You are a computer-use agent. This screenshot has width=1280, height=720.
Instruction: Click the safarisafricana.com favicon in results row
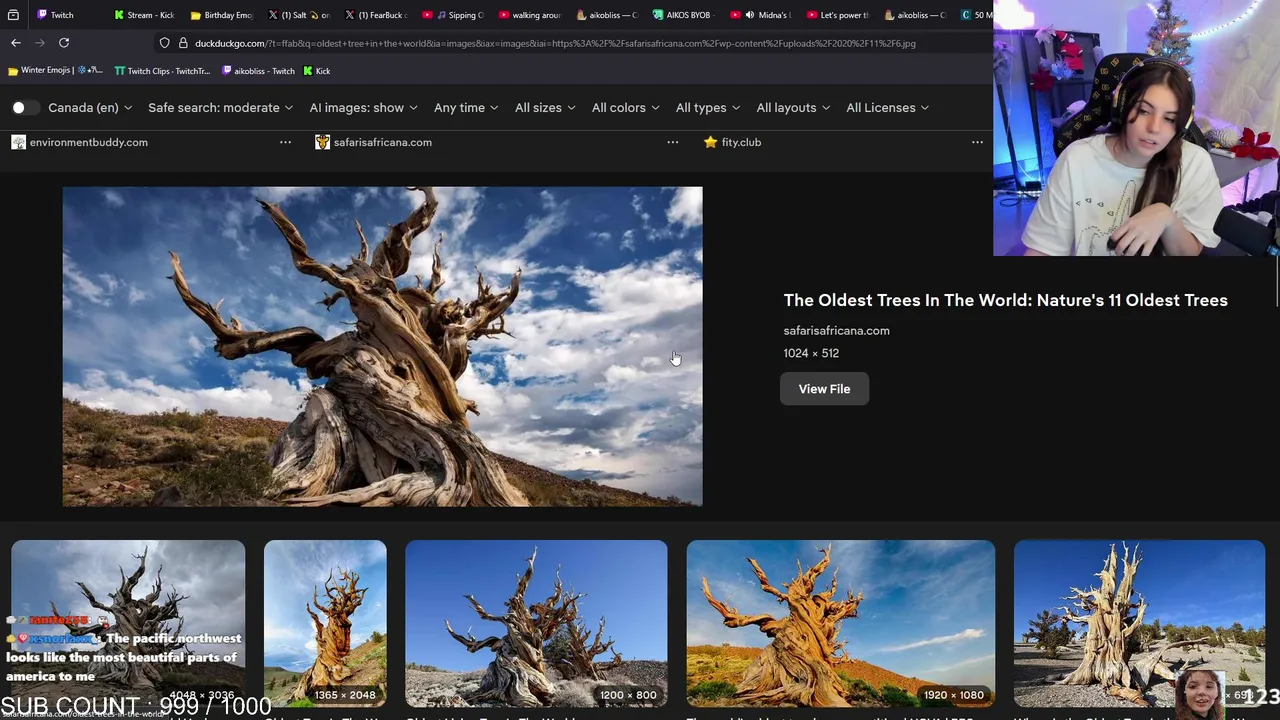[x=322, y=142]
